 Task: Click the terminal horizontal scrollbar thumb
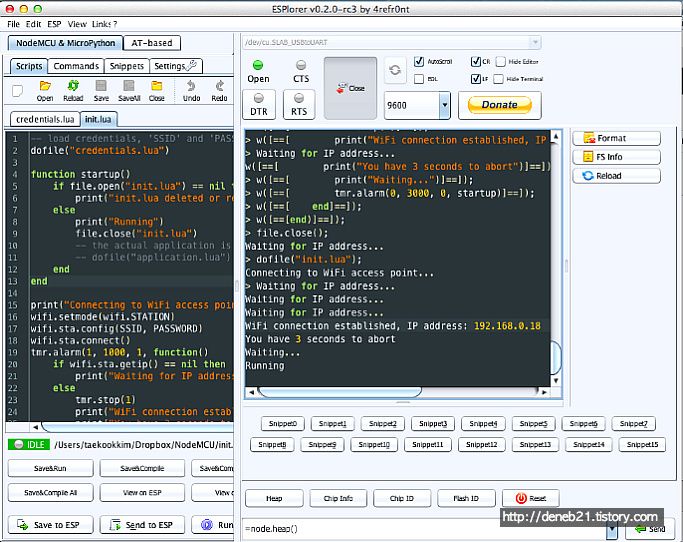(340, 392)
